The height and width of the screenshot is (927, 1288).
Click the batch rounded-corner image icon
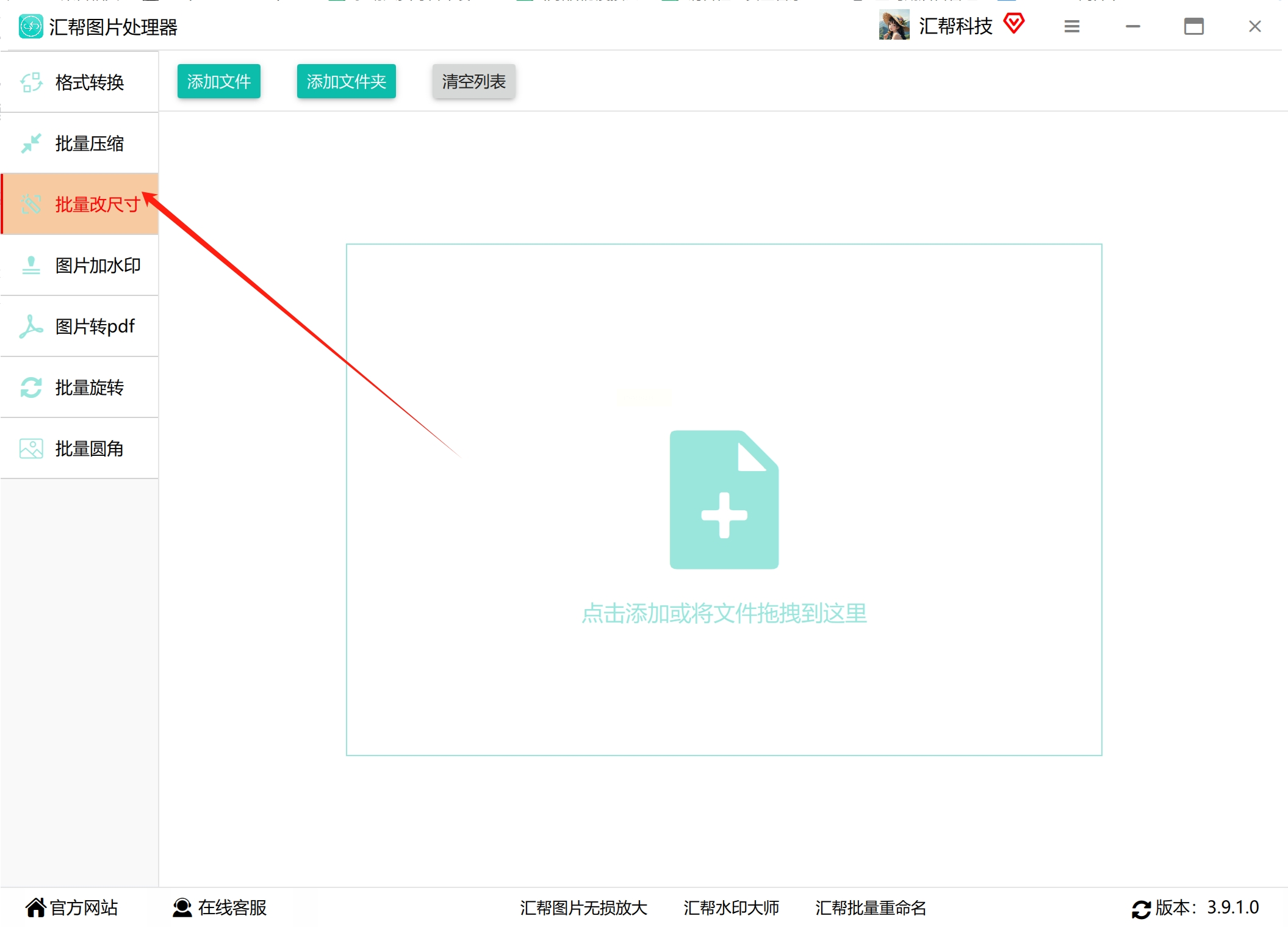coord(31,449)
